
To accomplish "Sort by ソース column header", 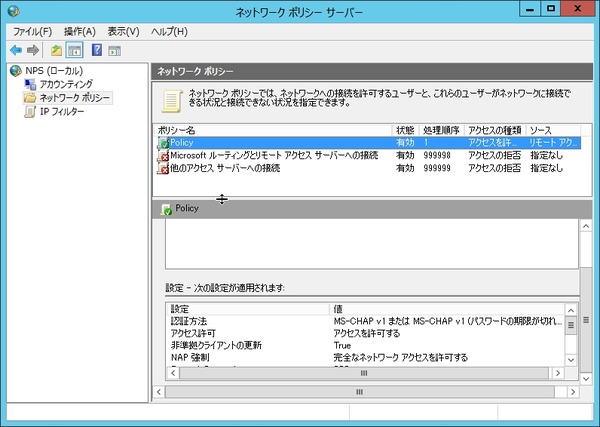I will point(553,130).
